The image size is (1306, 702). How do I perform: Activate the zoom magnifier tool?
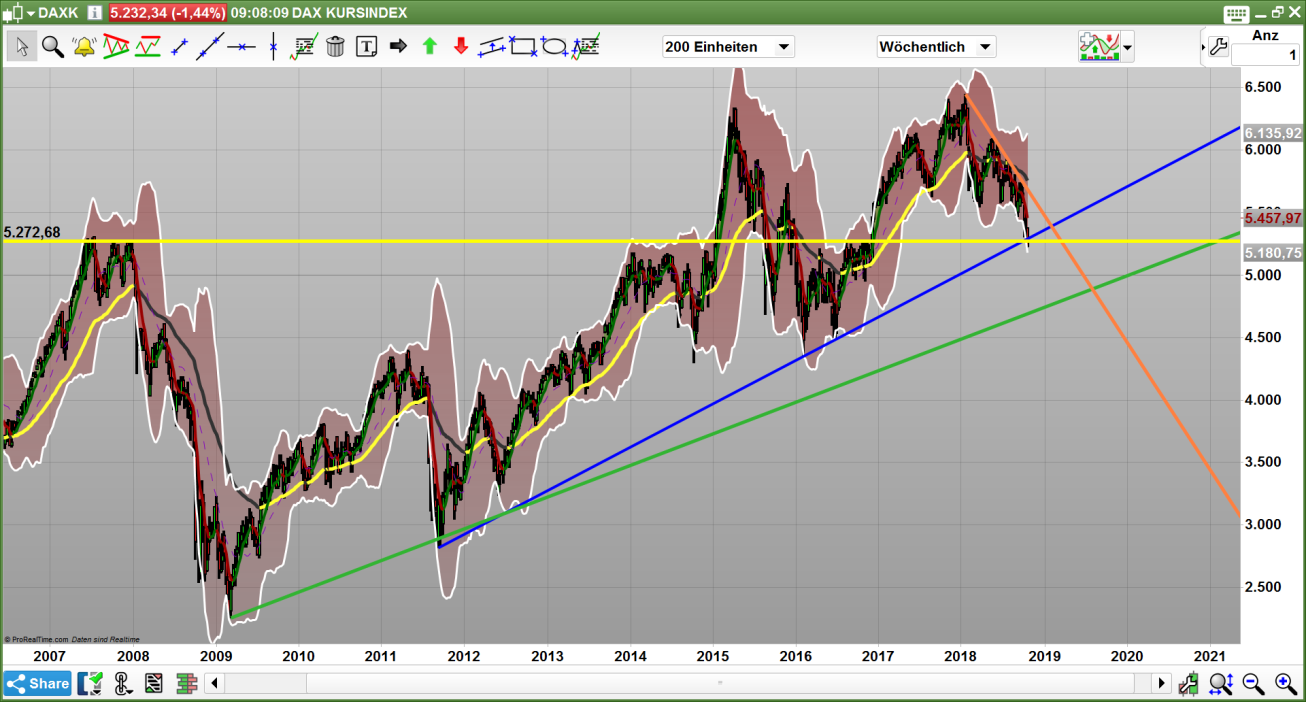[x=52, y=46]
